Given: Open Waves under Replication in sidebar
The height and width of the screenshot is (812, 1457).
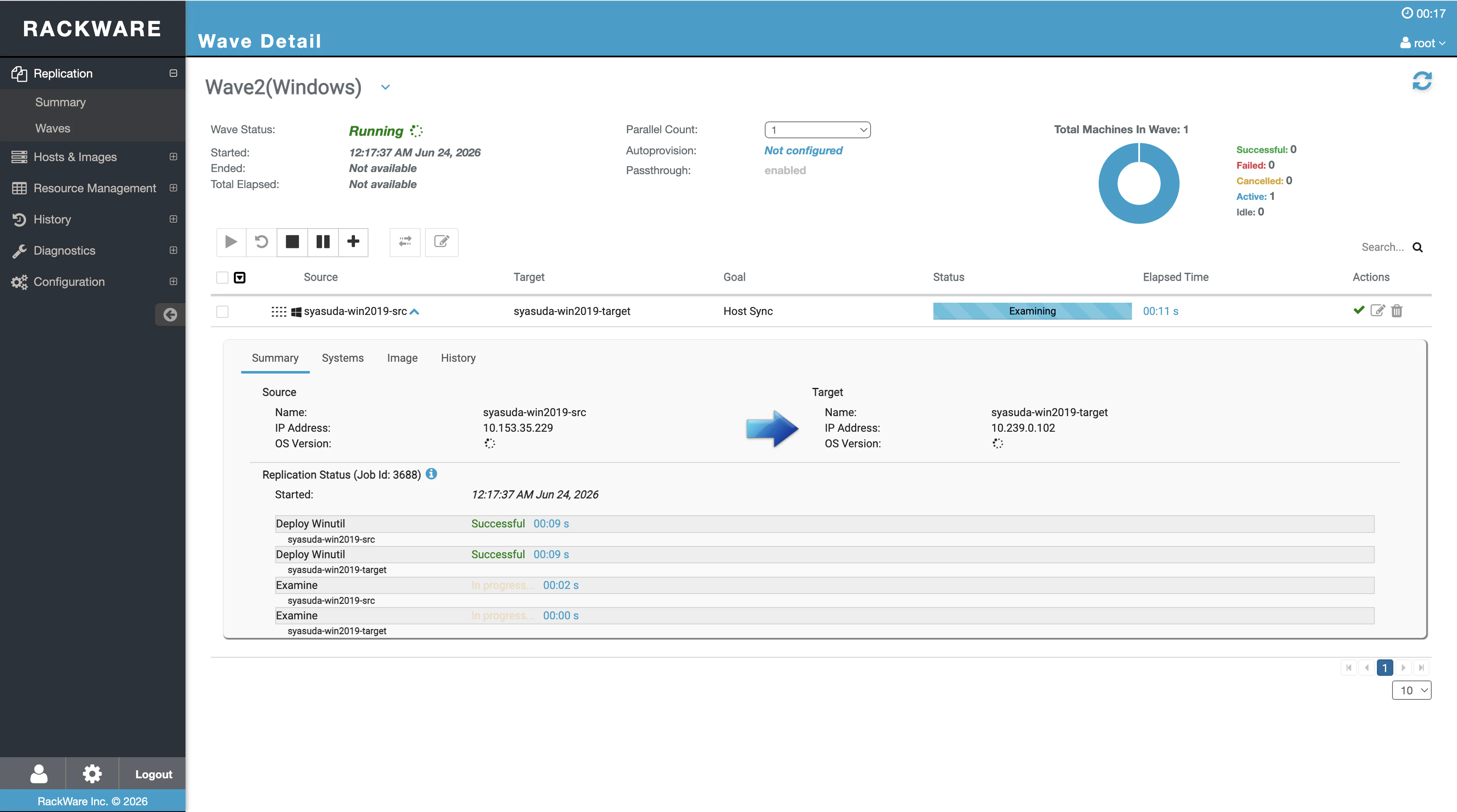Looking at the screenshot, I should [x=53, y=128].
